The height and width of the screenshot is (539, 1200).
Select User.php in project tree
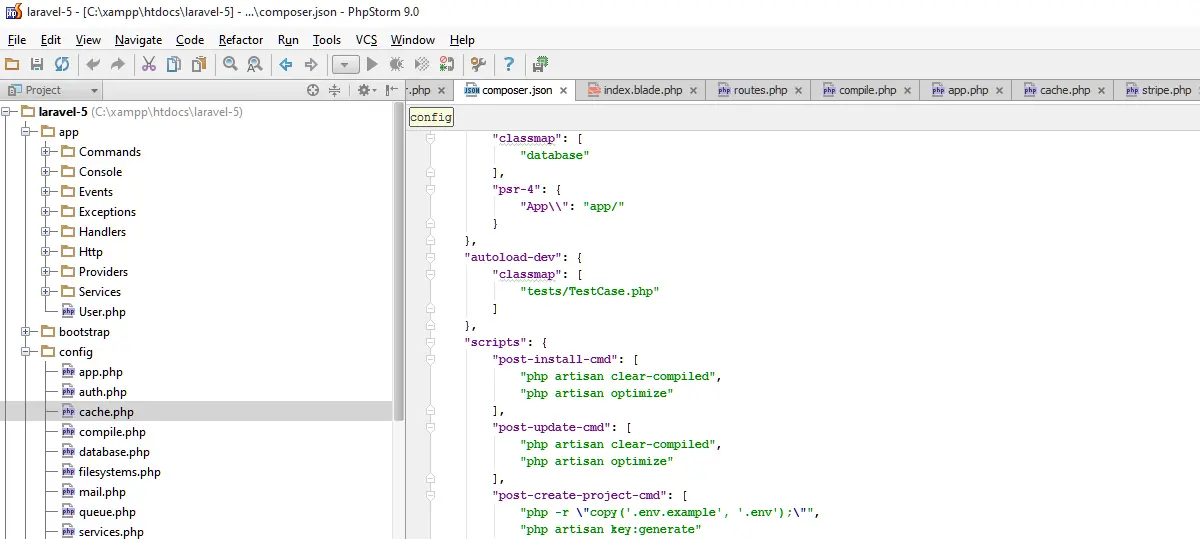102,312
